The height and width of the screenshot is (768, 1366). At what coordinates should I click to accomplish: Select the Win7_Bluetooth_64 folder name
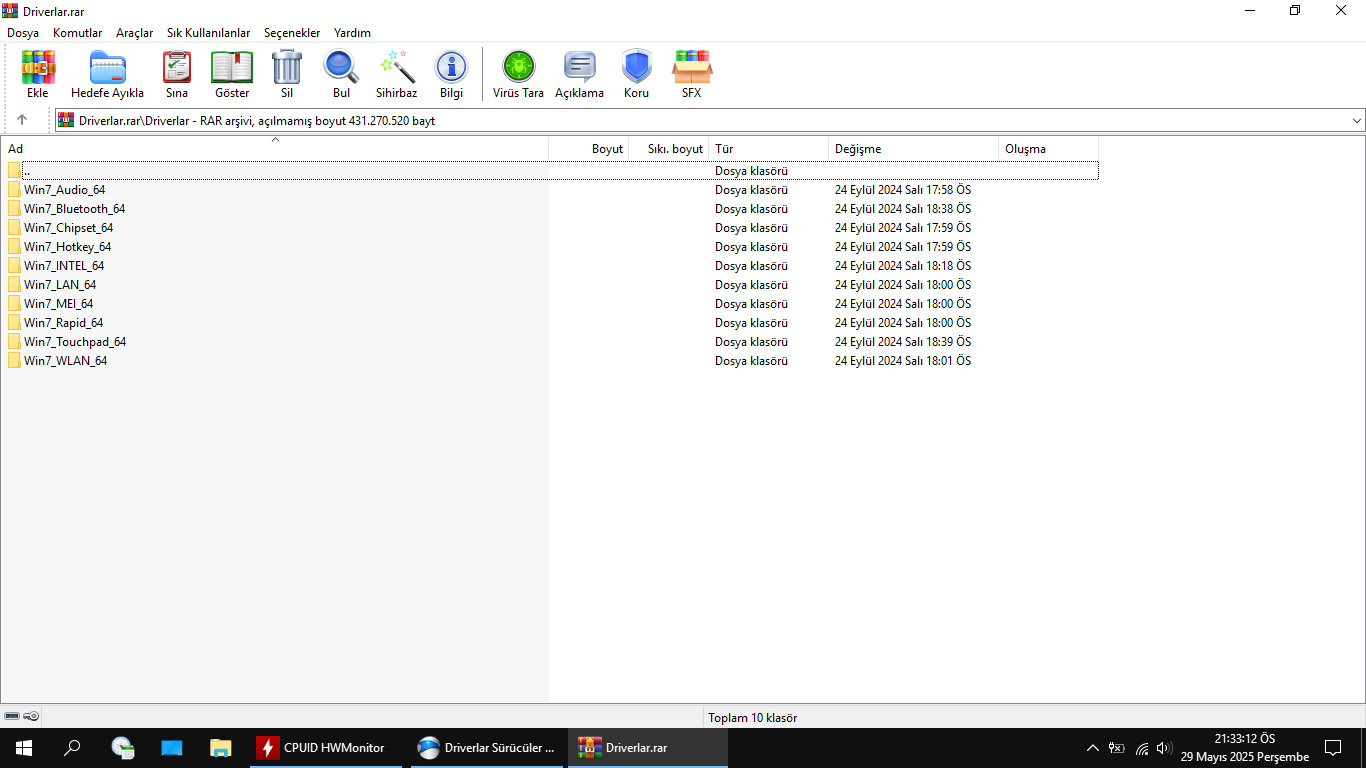tap(75, 209)
